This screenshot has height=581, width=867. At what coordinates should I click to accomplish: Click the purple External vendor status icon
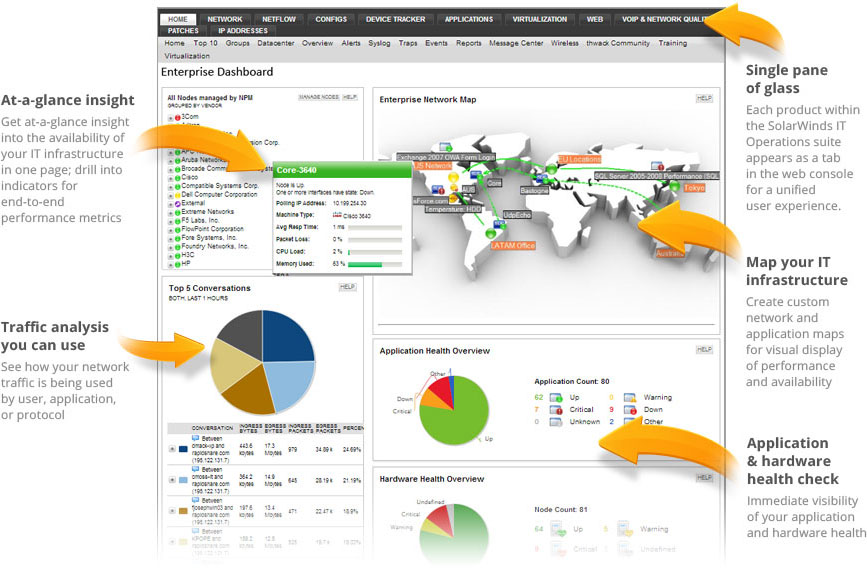point(177,204)
